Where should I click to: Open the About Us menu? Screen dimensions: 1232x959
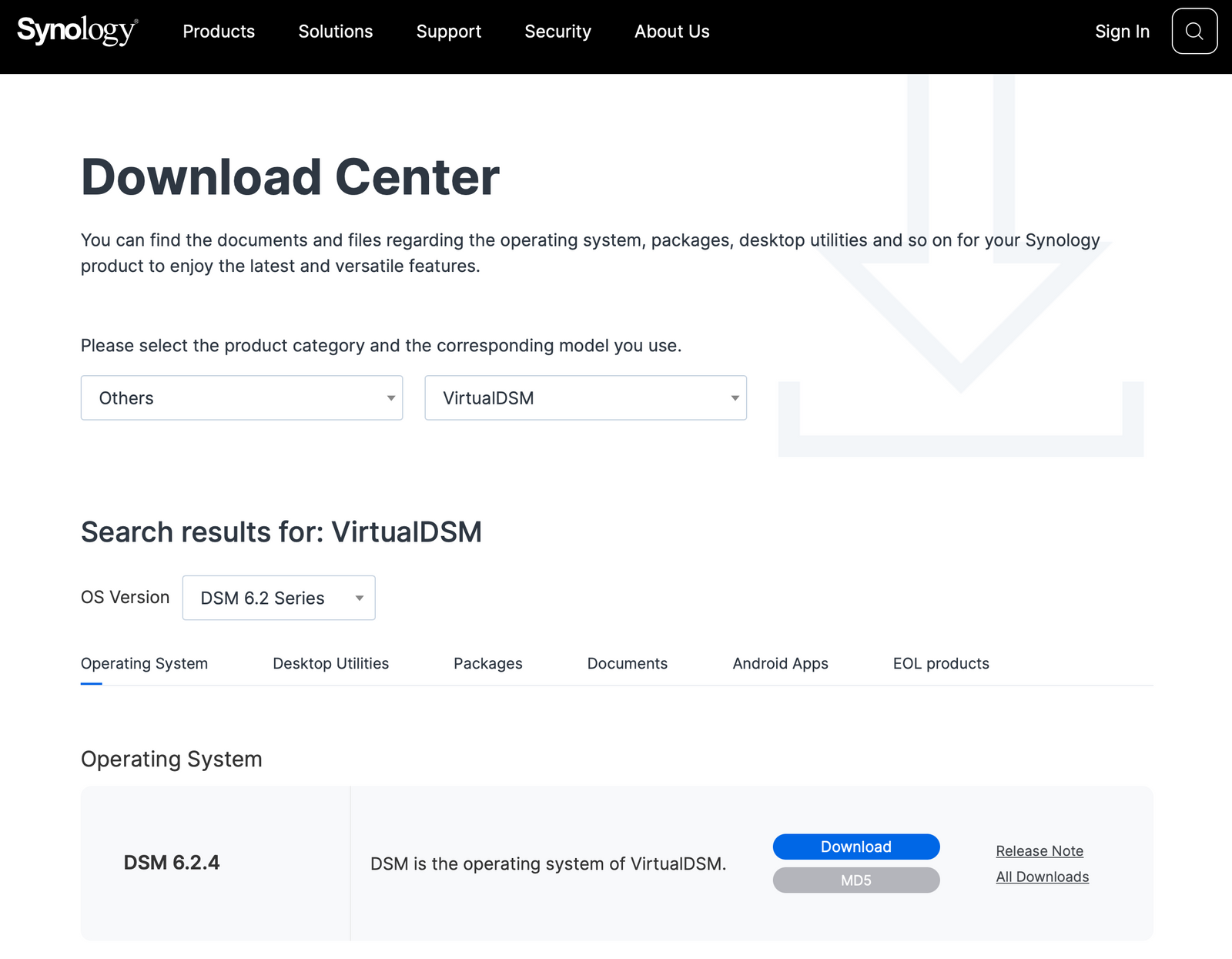pyautogui.click(x=671, y=32)
